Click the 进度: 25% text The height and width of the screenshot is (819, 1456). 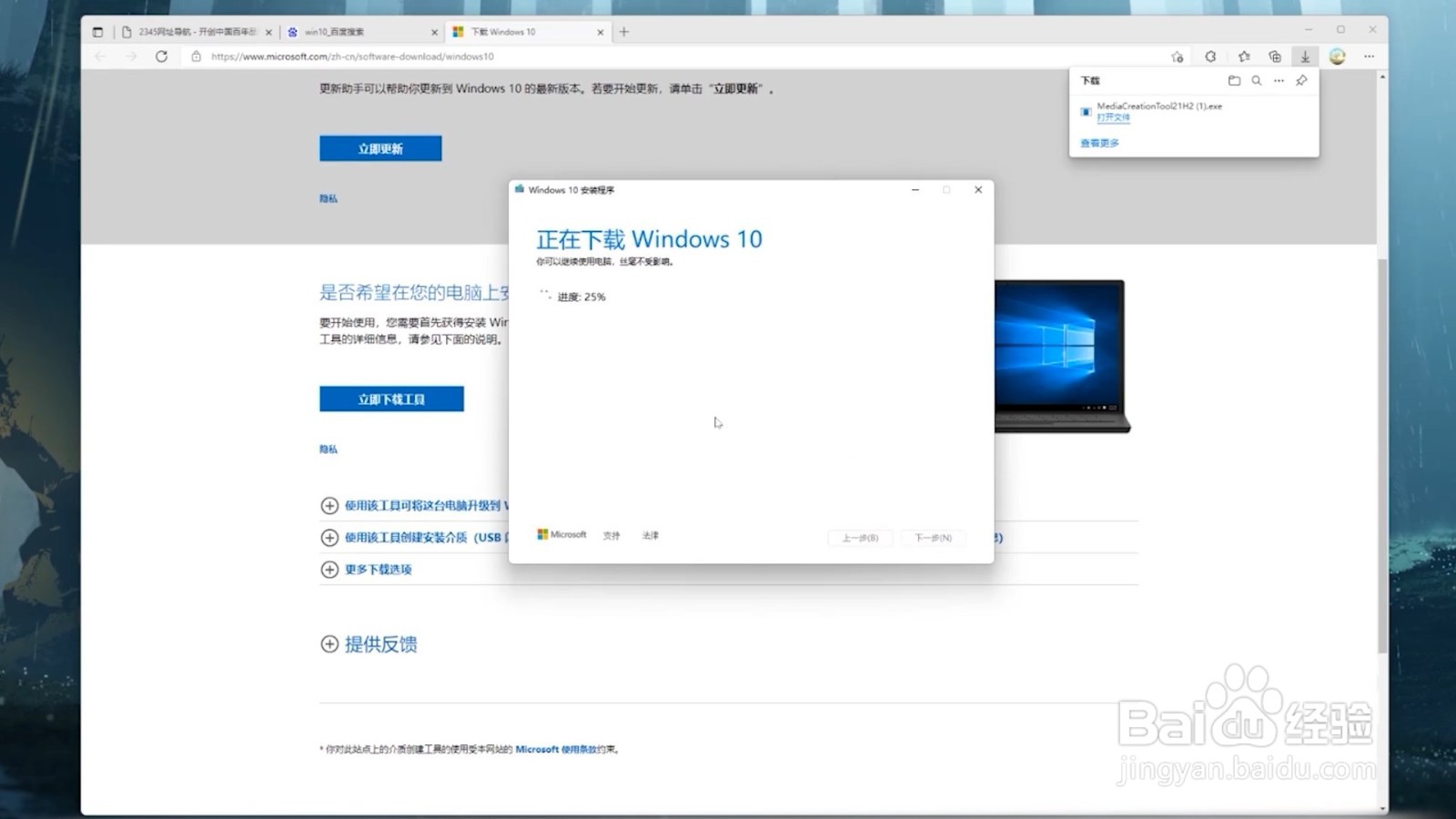click(x=581, y=297)
